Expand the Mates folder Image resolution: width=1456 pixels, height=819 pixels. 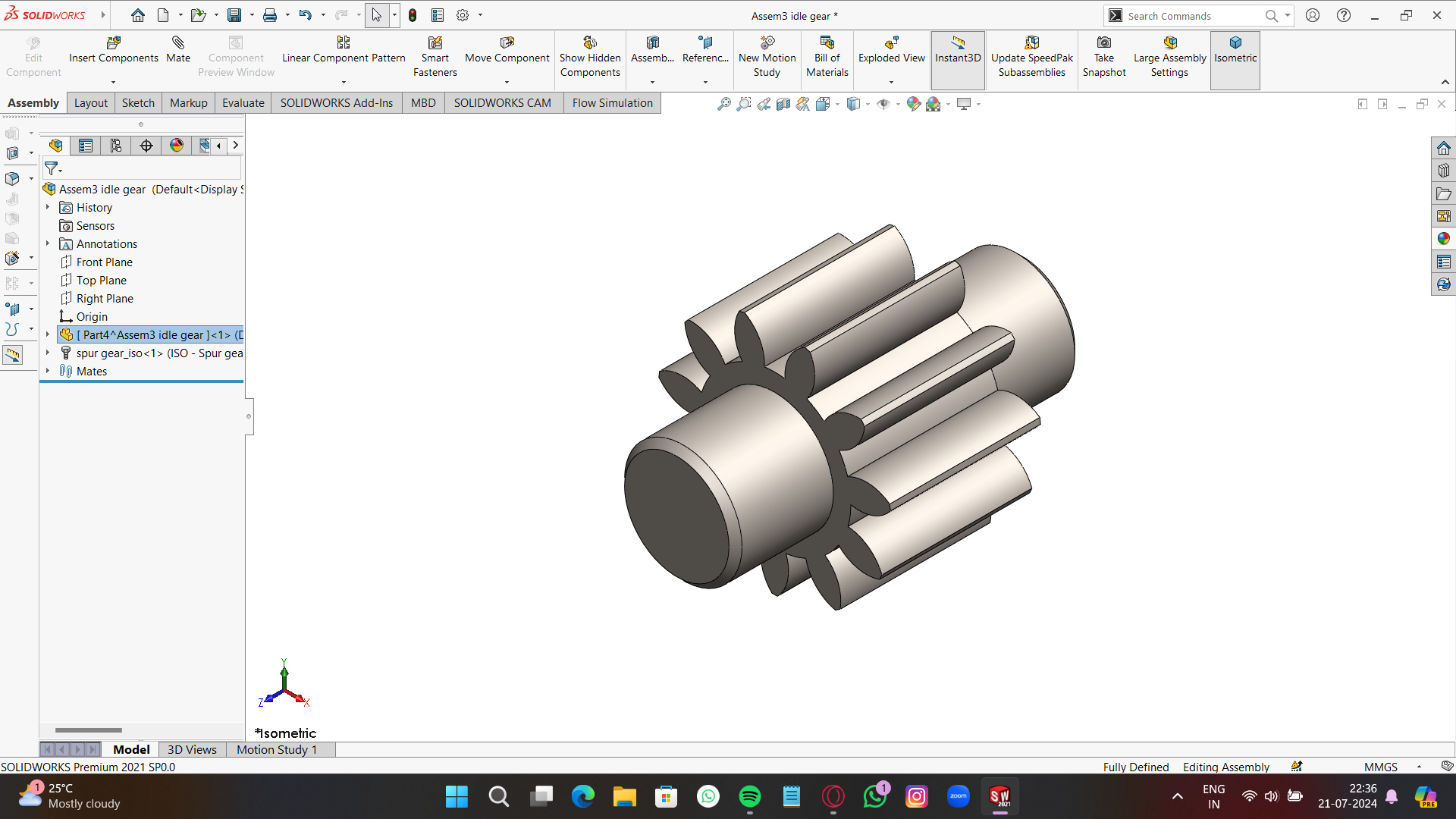[47, 371]
